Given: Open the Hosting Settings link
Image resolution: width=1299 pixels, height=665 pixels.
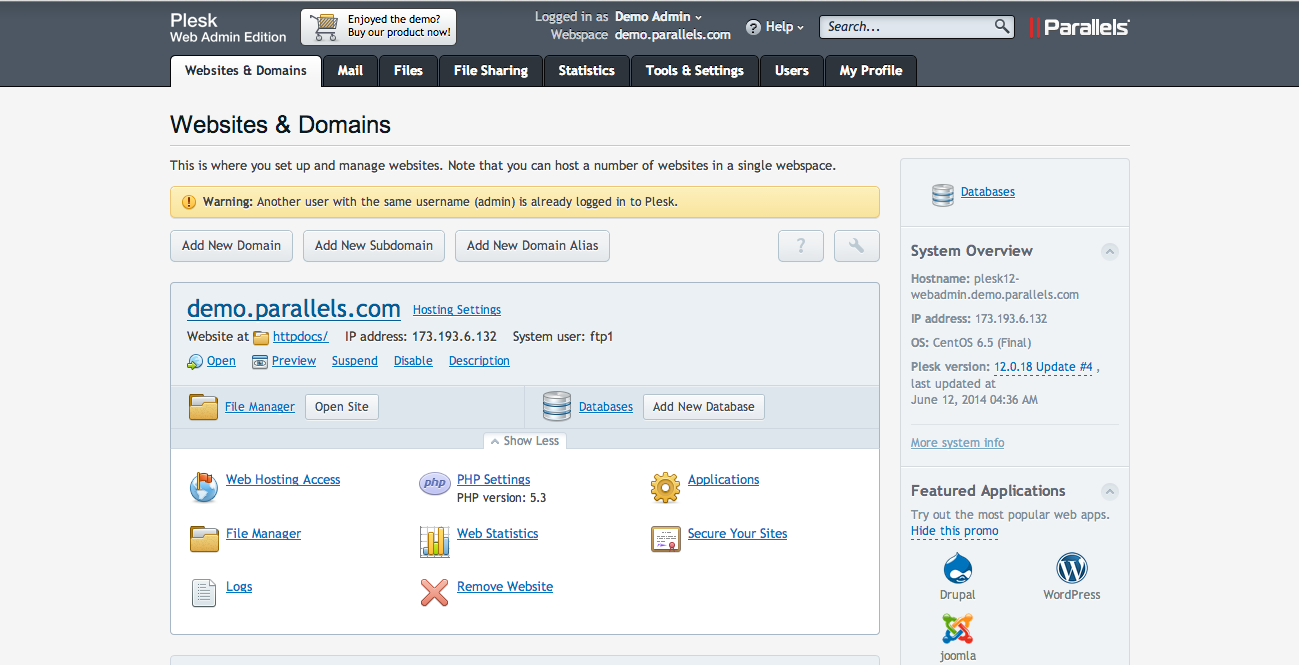Looking at the screenshot, I should coord(457,310).
